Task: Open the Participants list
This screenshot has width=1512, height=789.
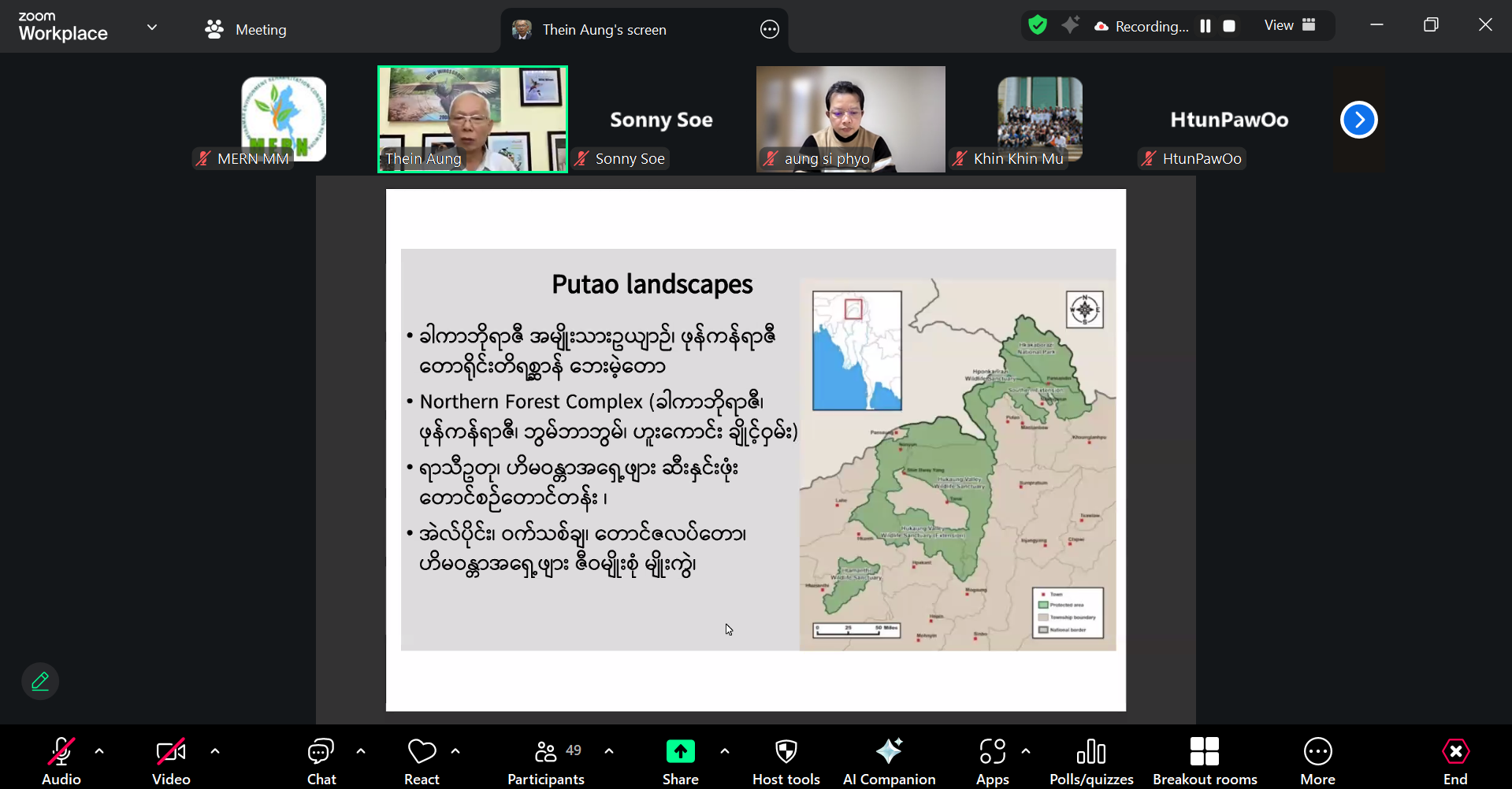Action: (x=546, y=761)
